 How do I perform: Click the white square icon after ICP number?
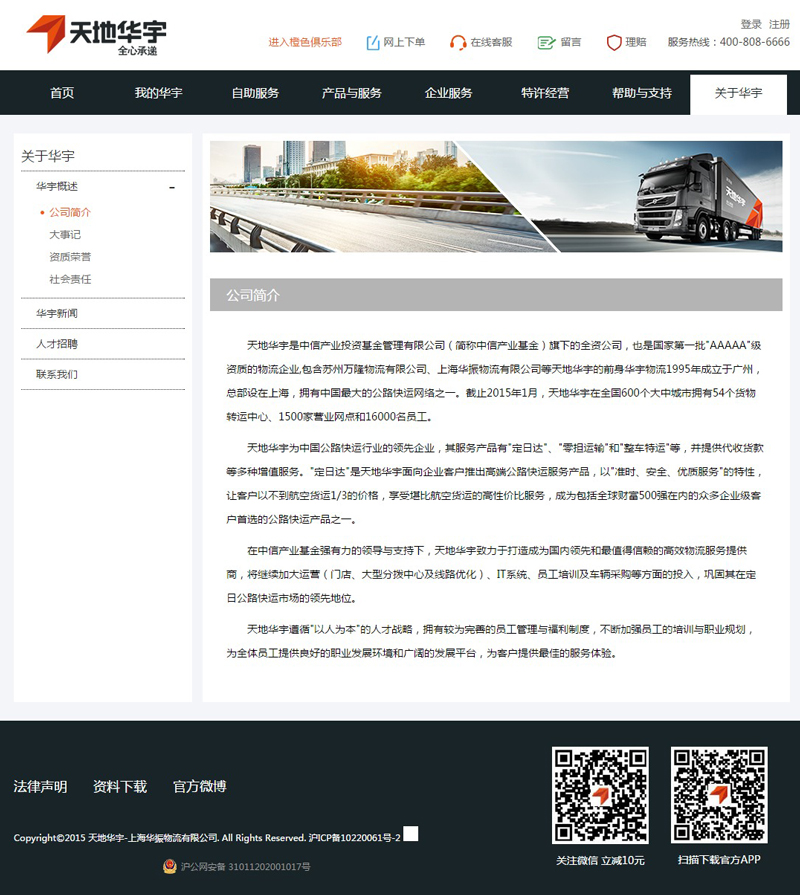click(411, 834)
